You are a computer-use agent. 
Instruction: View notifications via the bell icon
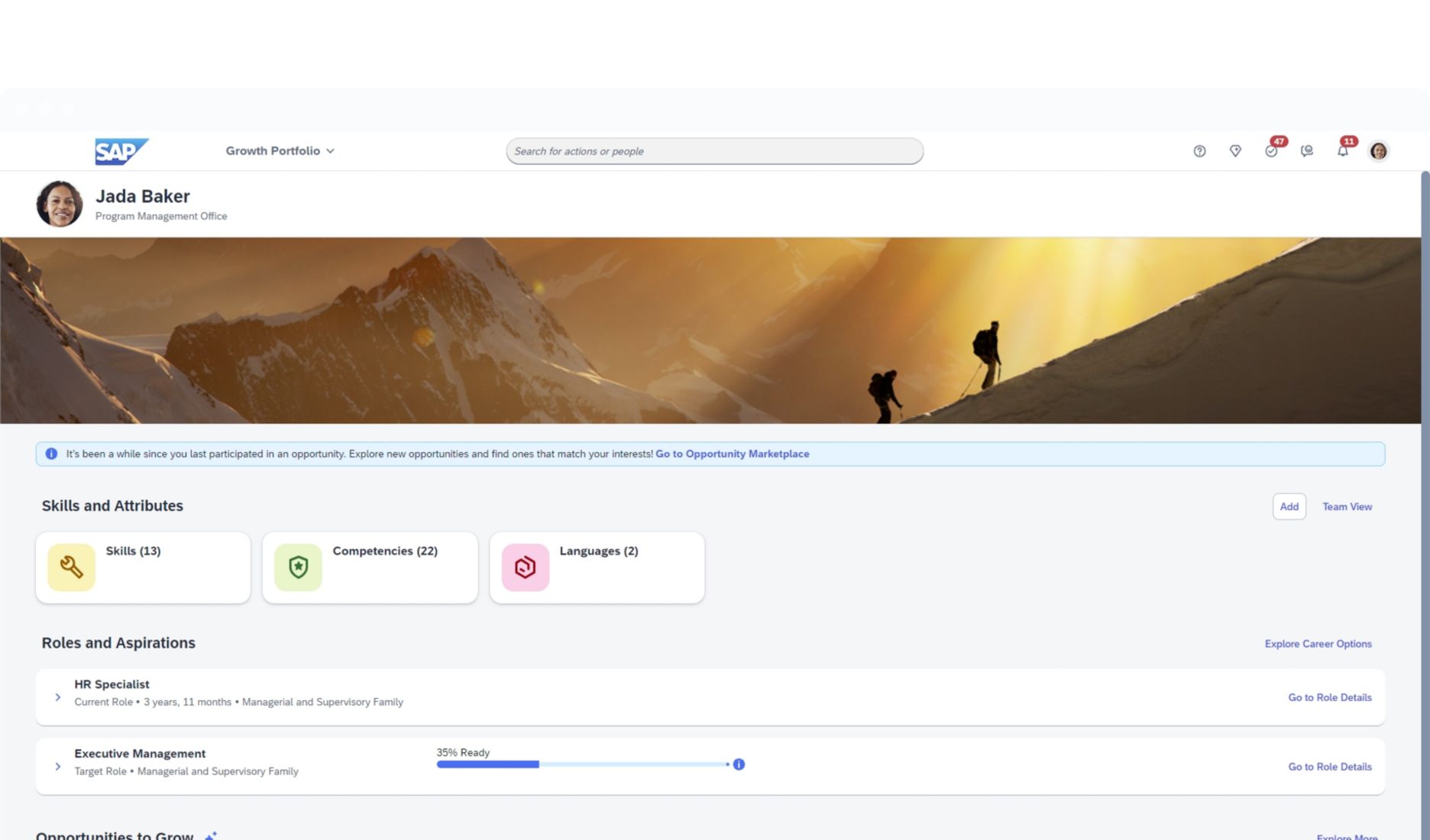pos(1343,151)
